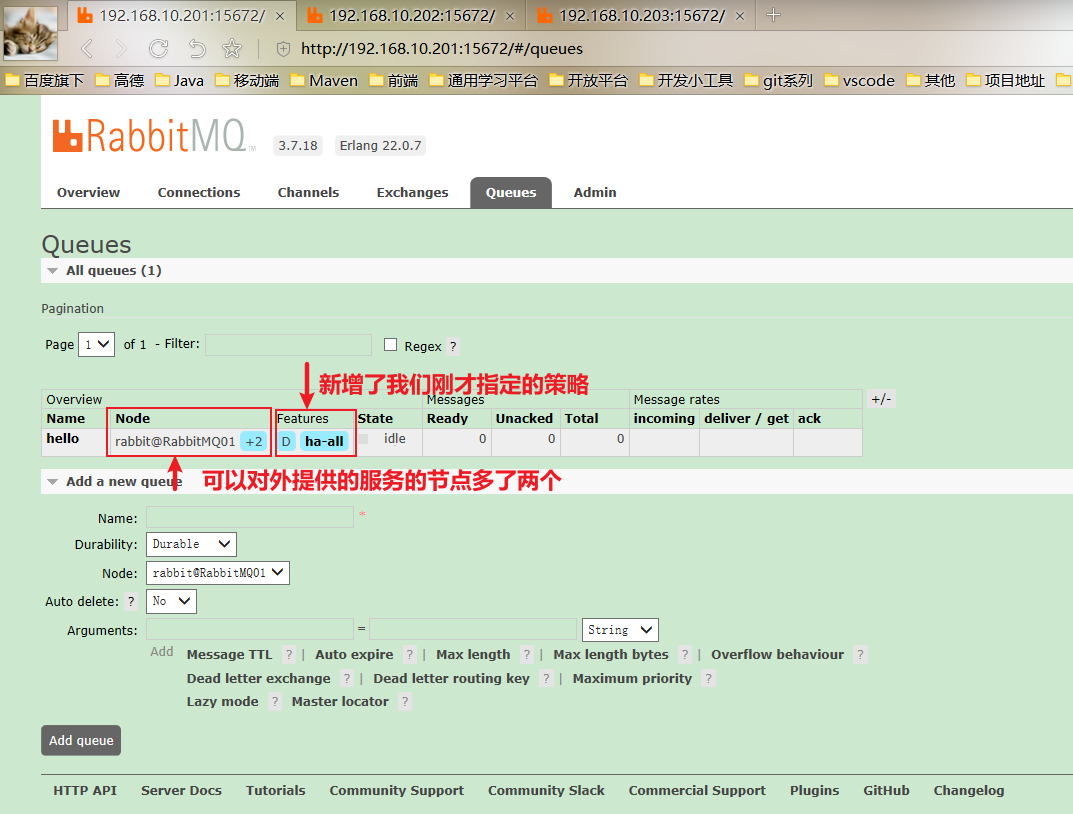
Task: Close the 192.168.10.201 tab
Action: [280, 16]
